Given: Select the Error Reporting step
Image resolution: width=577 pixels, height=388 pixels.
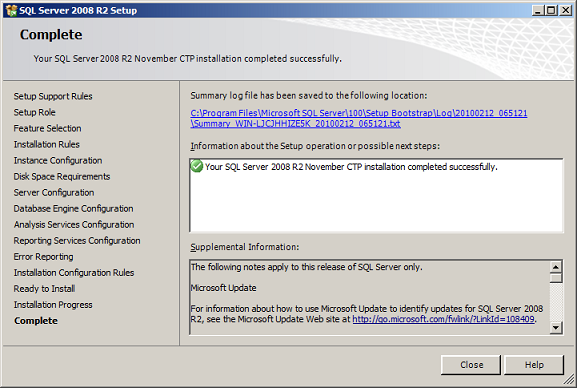Looking at the screenshot, I should 43,257.
